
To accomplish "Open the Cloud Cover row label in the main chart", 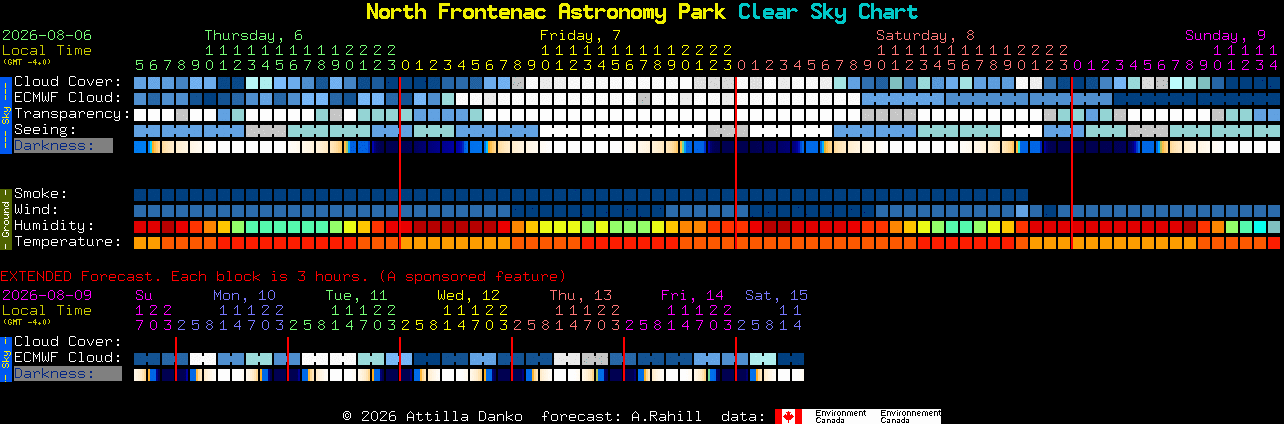I will click(x=68, y=82).
